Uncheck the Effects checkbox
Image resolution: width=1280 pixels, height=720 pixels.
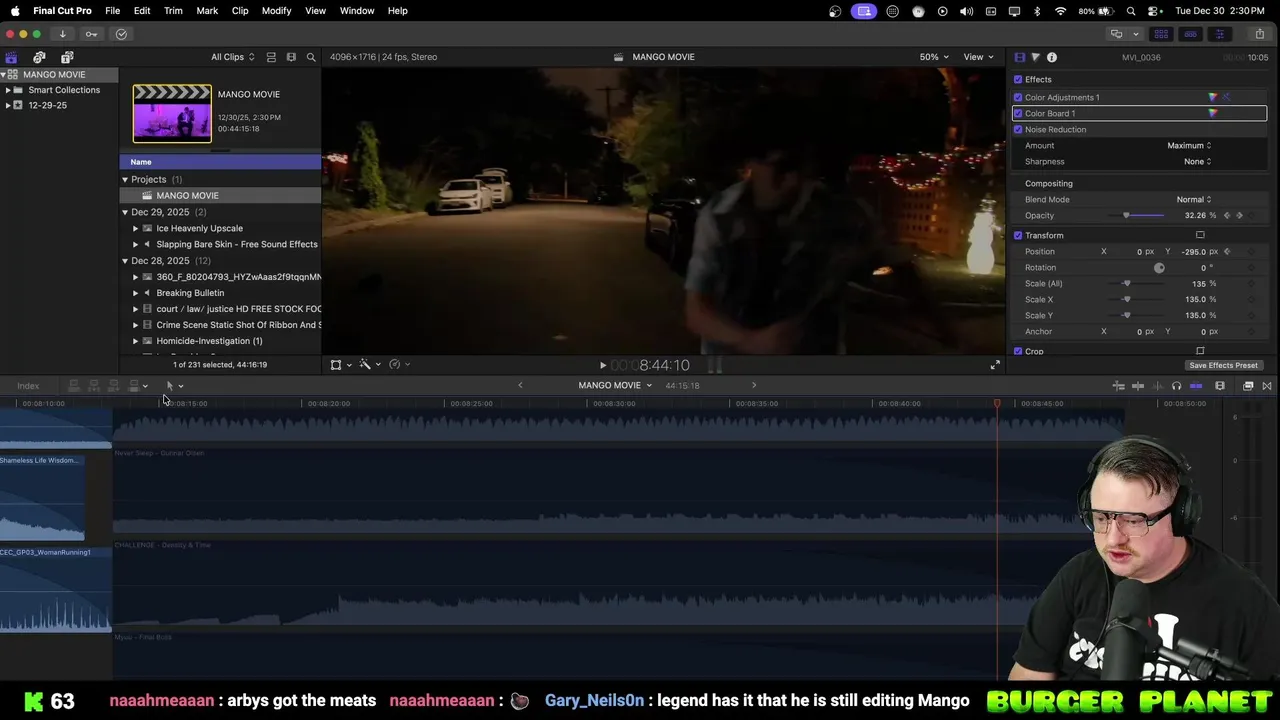(1018, 79)
